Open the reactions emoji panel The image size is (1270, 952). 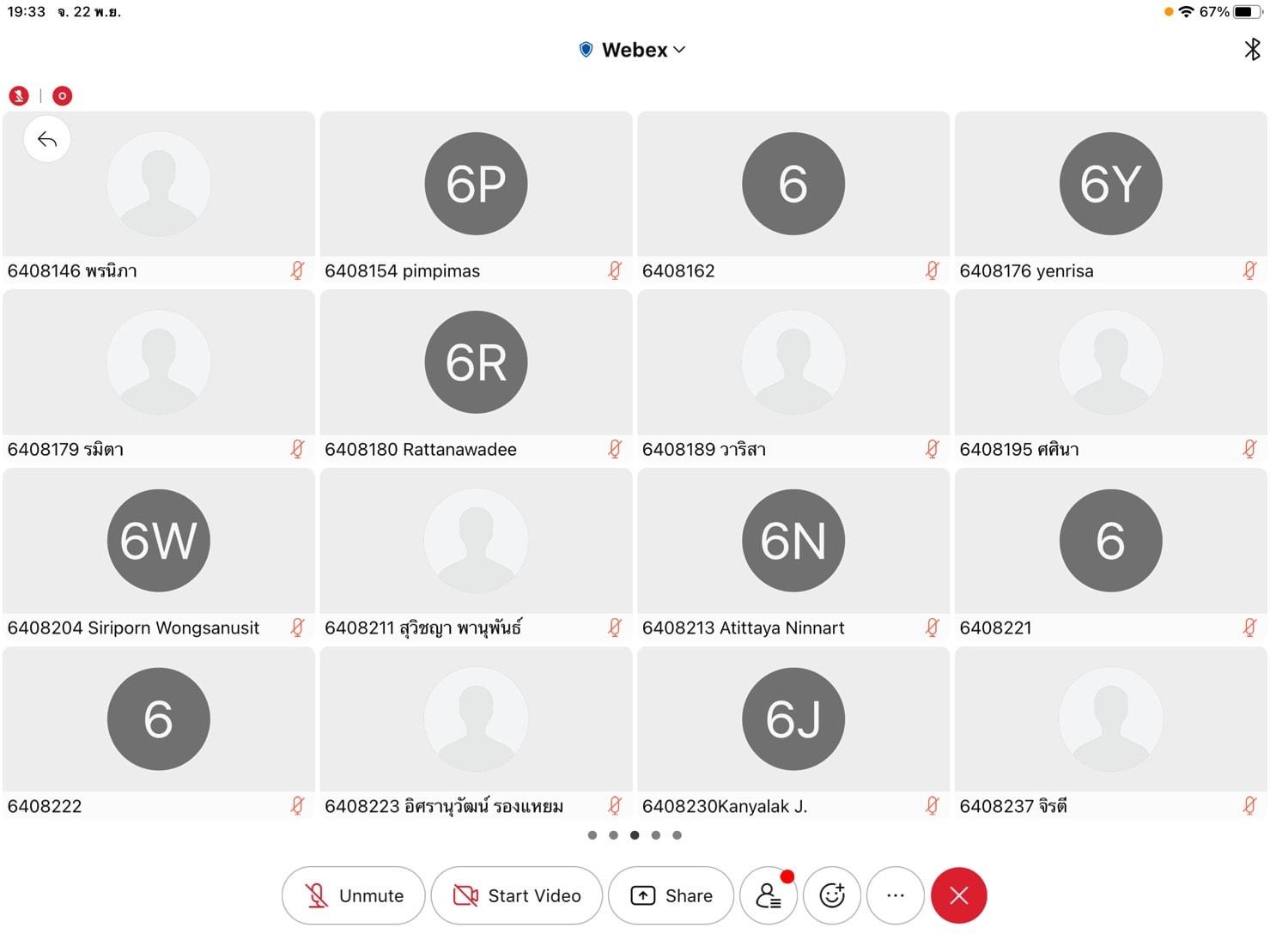(x=832, y=895)
